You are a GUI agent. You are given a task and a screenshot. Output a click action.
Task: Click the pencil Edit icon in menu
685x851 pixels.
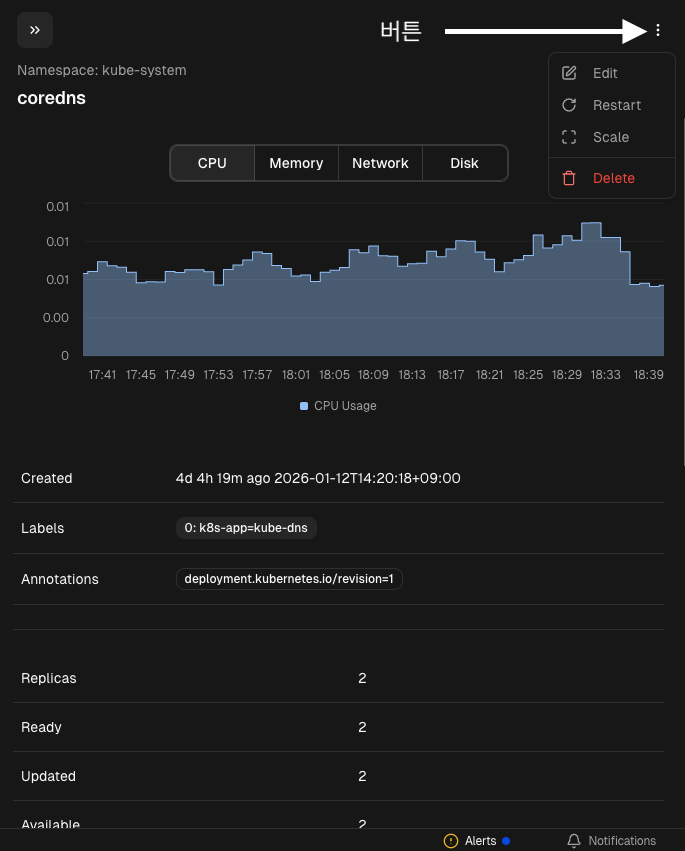[x=569, y=73]
